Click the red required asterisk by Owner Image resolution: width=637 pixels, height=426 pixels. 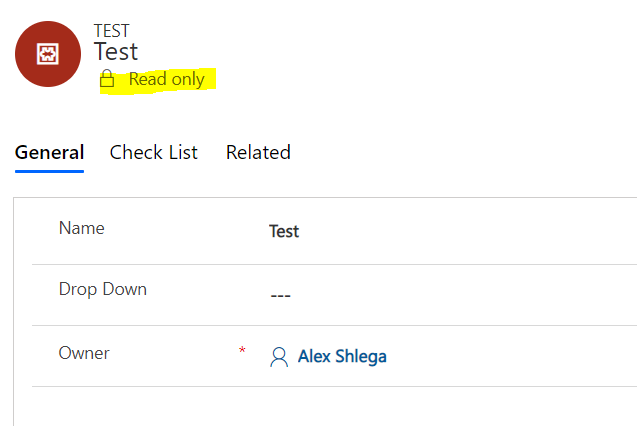click(242, 350)
